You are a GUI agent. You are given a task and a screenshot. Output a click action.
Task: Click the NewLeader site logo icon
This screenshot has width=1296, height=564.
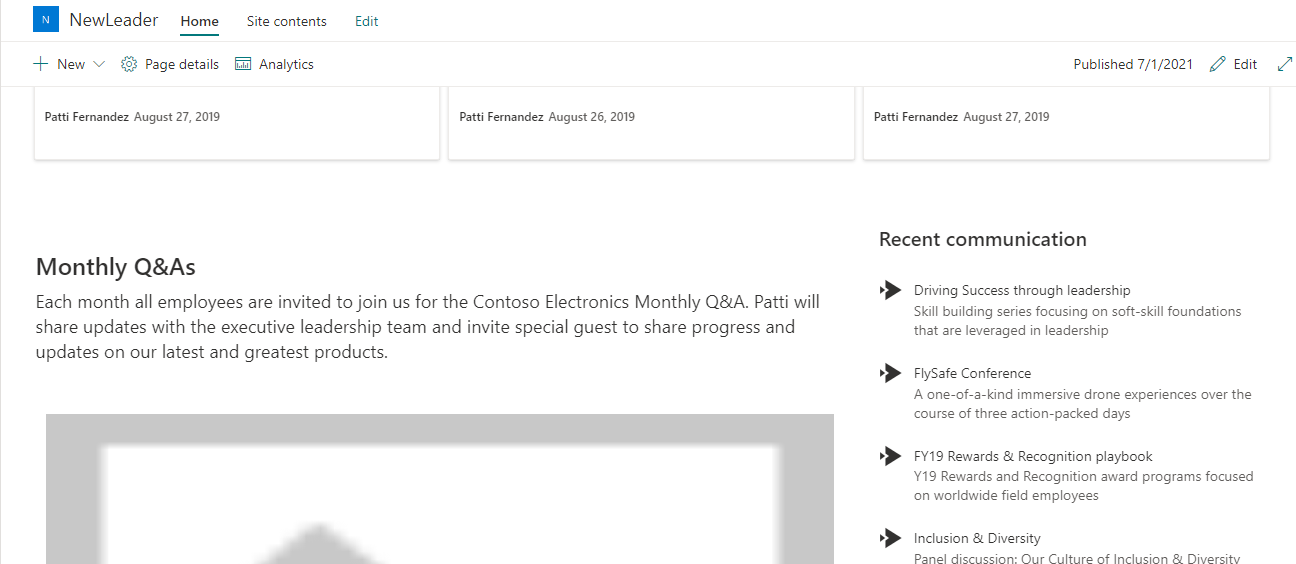[46, 20]
